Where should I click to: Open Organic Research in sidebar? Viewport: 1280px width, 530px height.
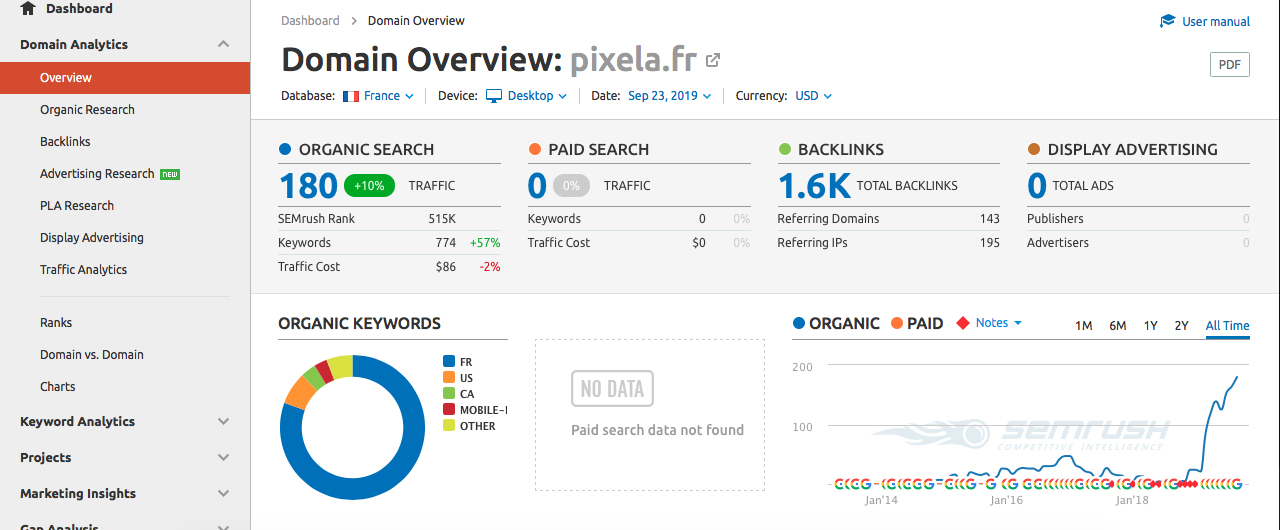pos(87,110)
